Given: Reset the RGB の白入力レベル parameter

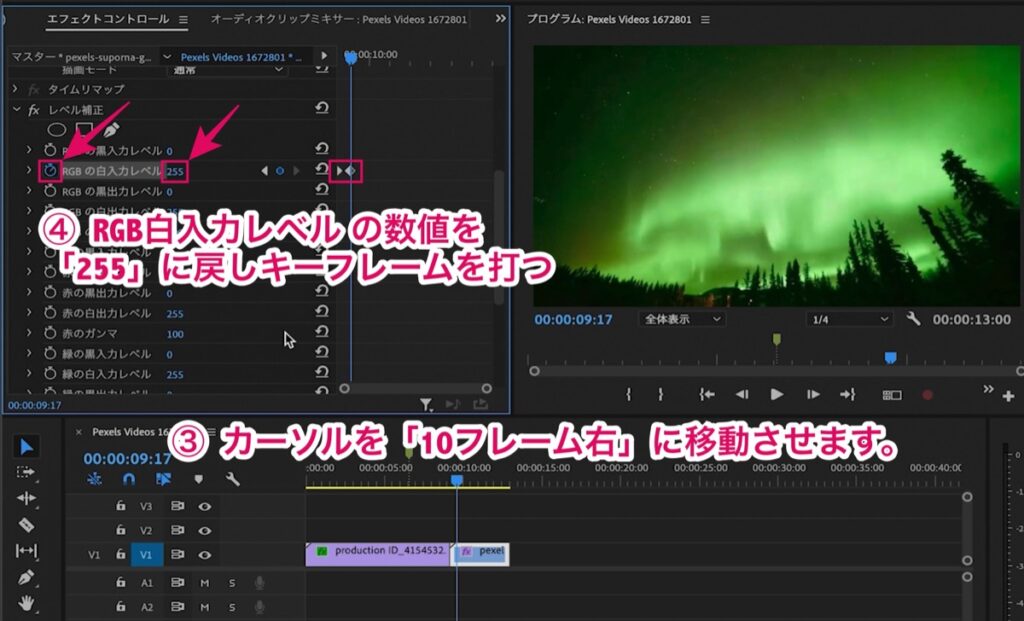Looking at the screenshot, I should click(x=321, y=169).
